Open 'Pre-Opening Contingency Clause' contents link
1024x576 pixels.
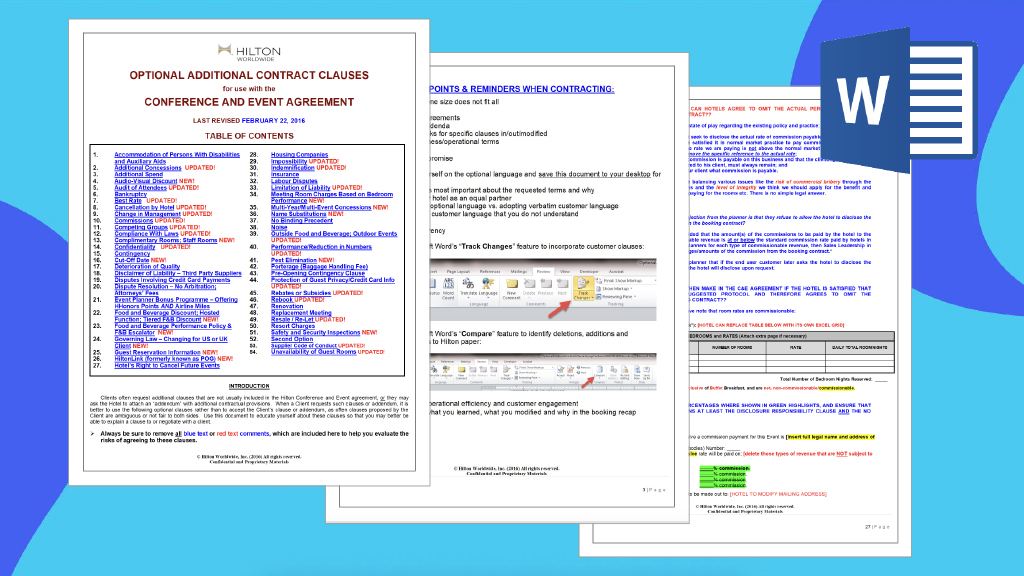pyautogui.click(x=318, y=273)
